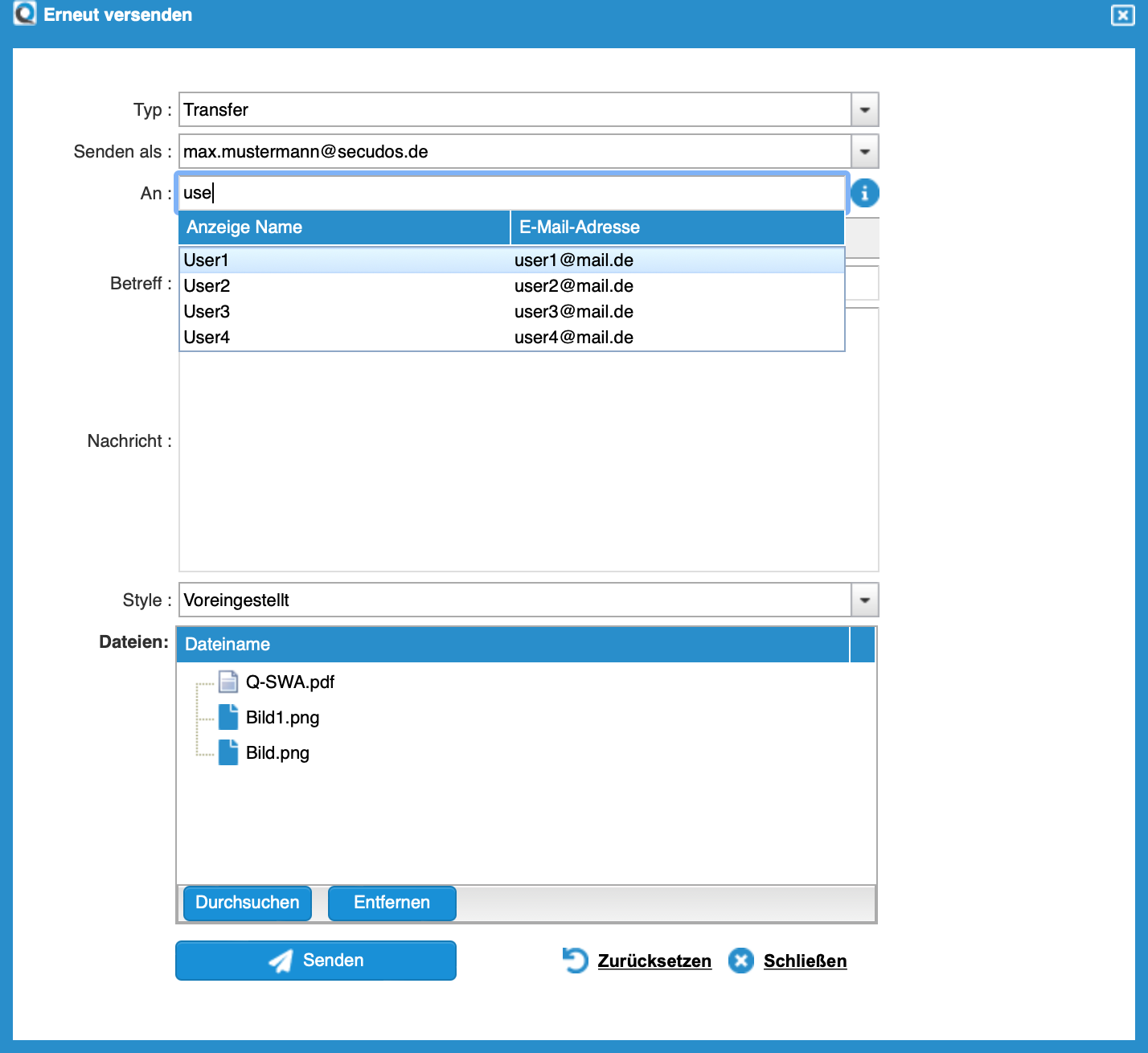The image size is (1148, 1053).
Task: Click the Zurücksetzen link
Action: click(x=654, y=961)
